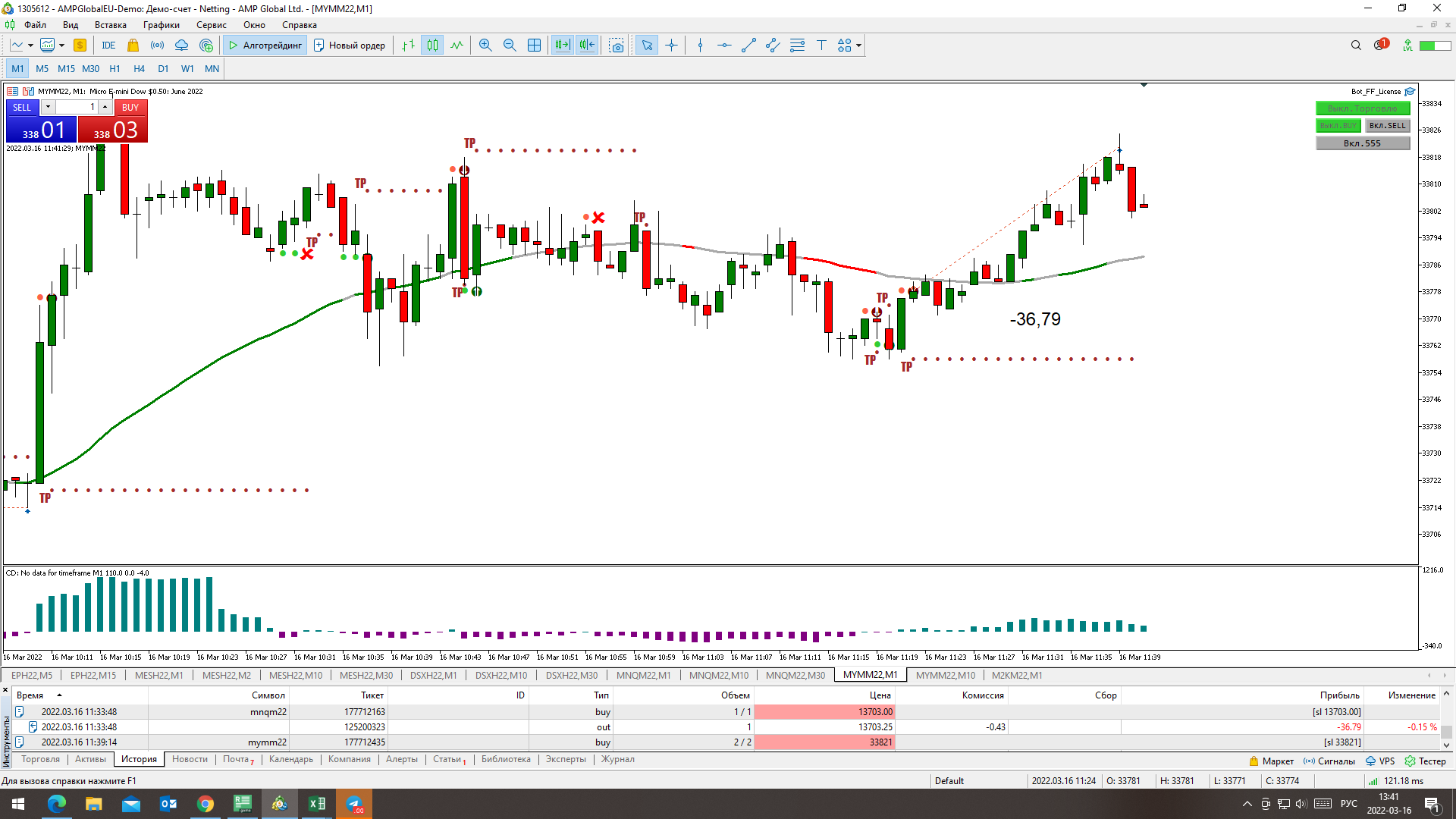
Task: Expand the objects shapes dropdown arrow
Action: click(858, 45)
